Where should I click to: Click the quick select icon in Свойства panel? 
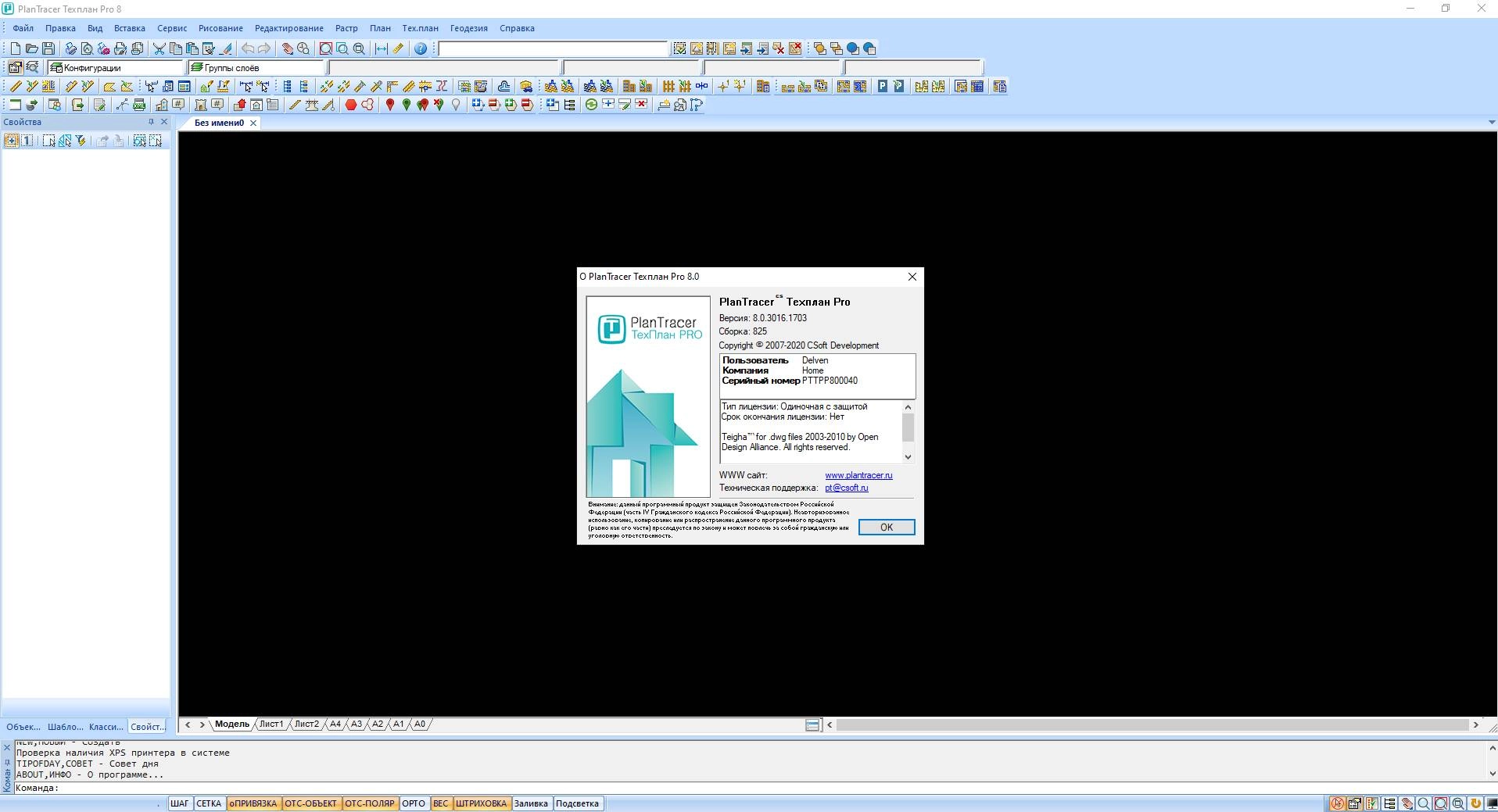point(81,141)
